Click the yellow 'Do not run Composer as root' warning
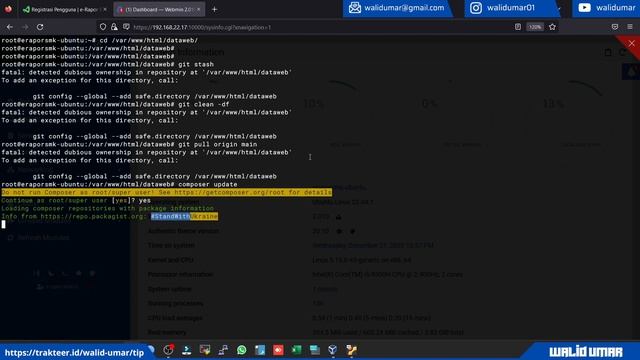Viewport: 640px width, 360px height. point(167,192)
